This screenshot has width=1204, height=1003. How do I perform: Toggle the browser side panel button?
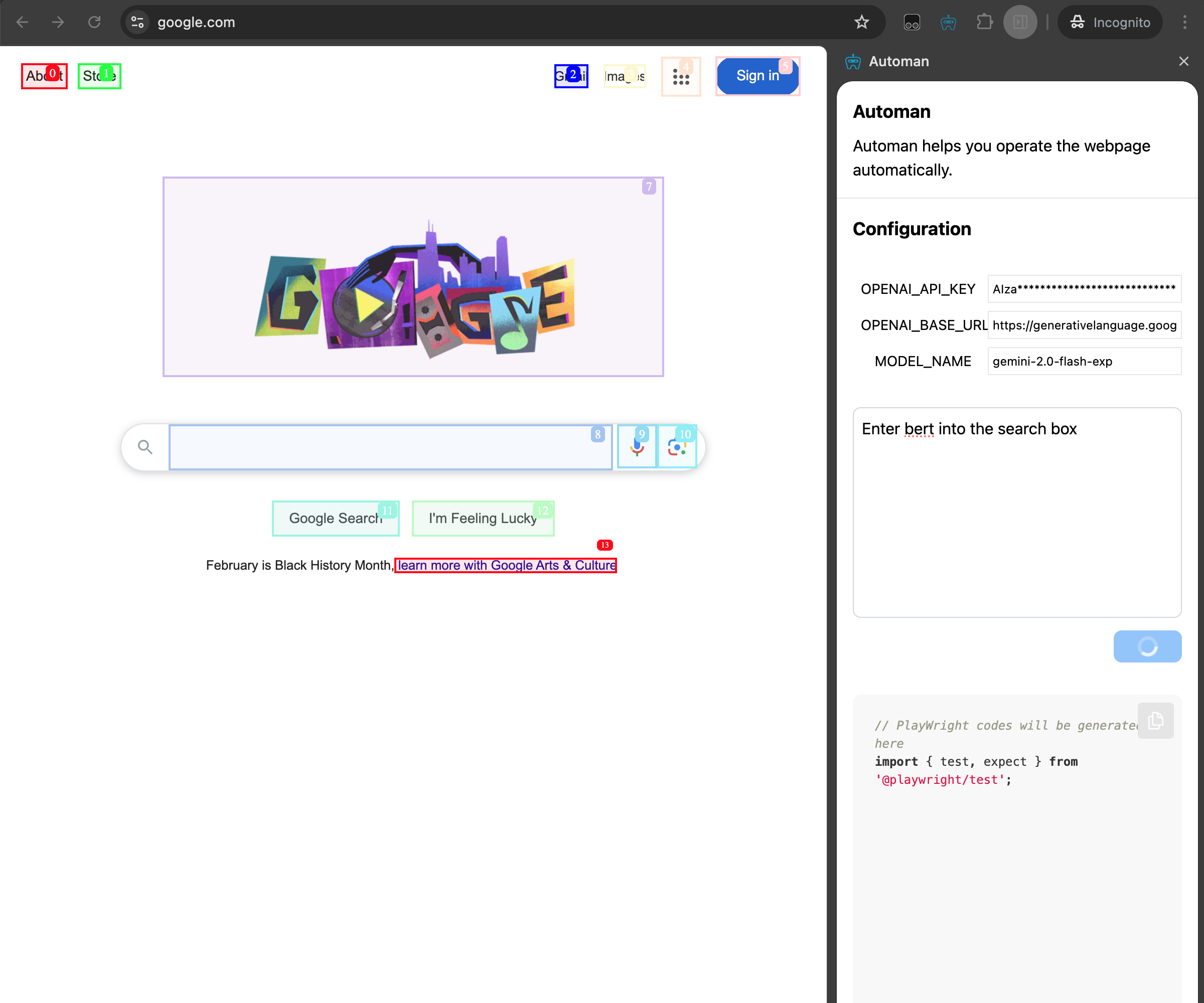[x=1020, y=23]
